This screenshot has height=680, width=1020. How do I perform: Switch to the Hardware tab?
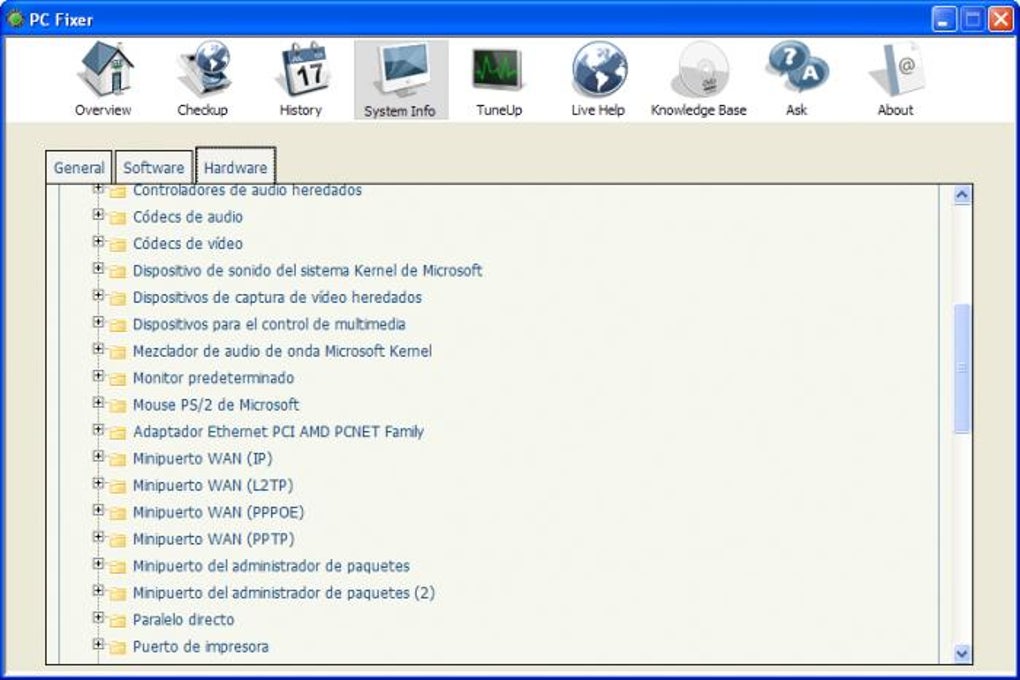click(x=235, y=167)
